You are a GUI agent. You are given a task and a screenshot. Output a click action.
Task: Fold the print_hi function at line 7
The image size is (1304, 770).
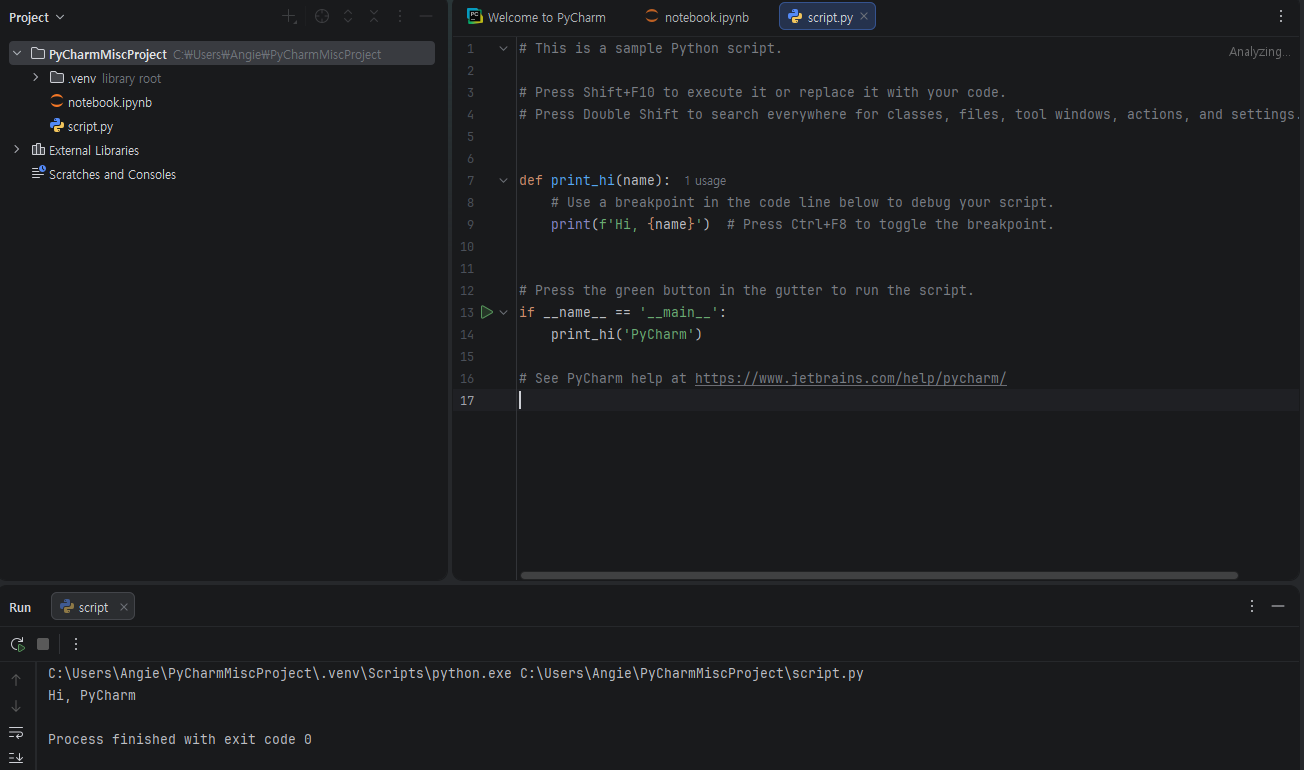click(x=504, y=180)
